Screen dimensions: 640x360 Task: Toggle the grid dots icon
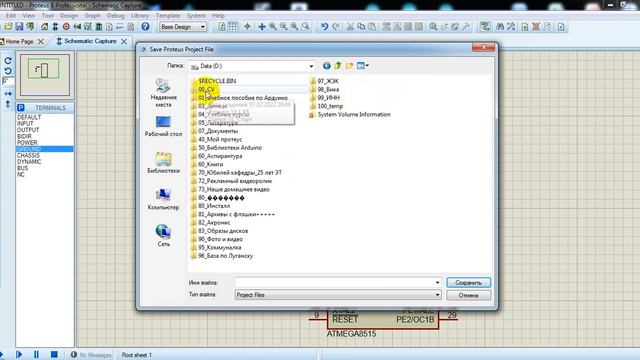coord(232,27)
